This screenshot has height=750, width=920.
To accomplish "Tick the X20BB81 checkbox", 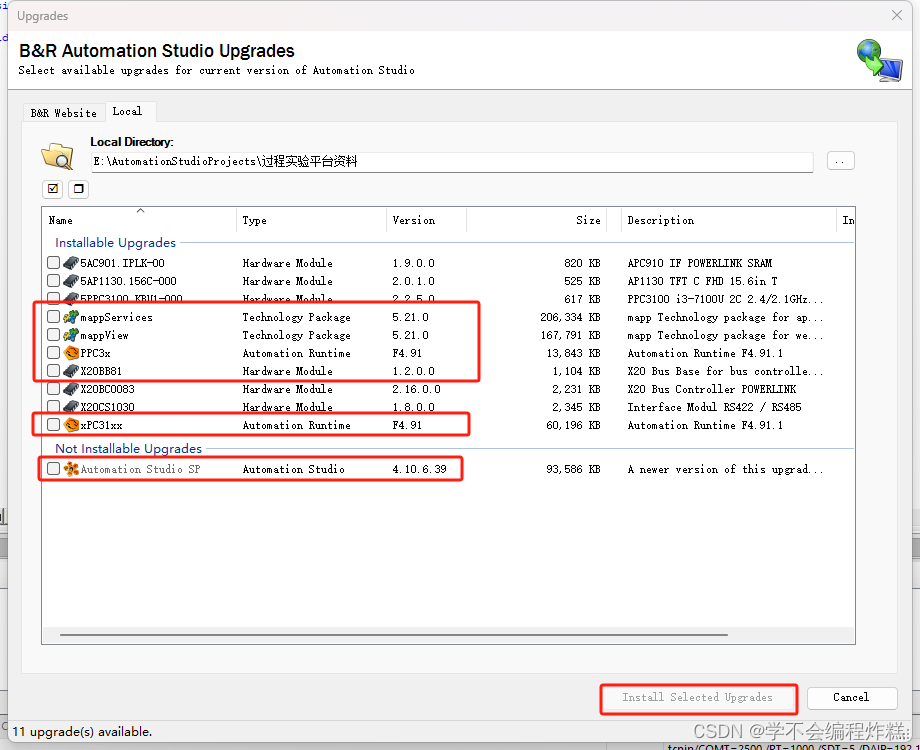I will pos(53,370).
